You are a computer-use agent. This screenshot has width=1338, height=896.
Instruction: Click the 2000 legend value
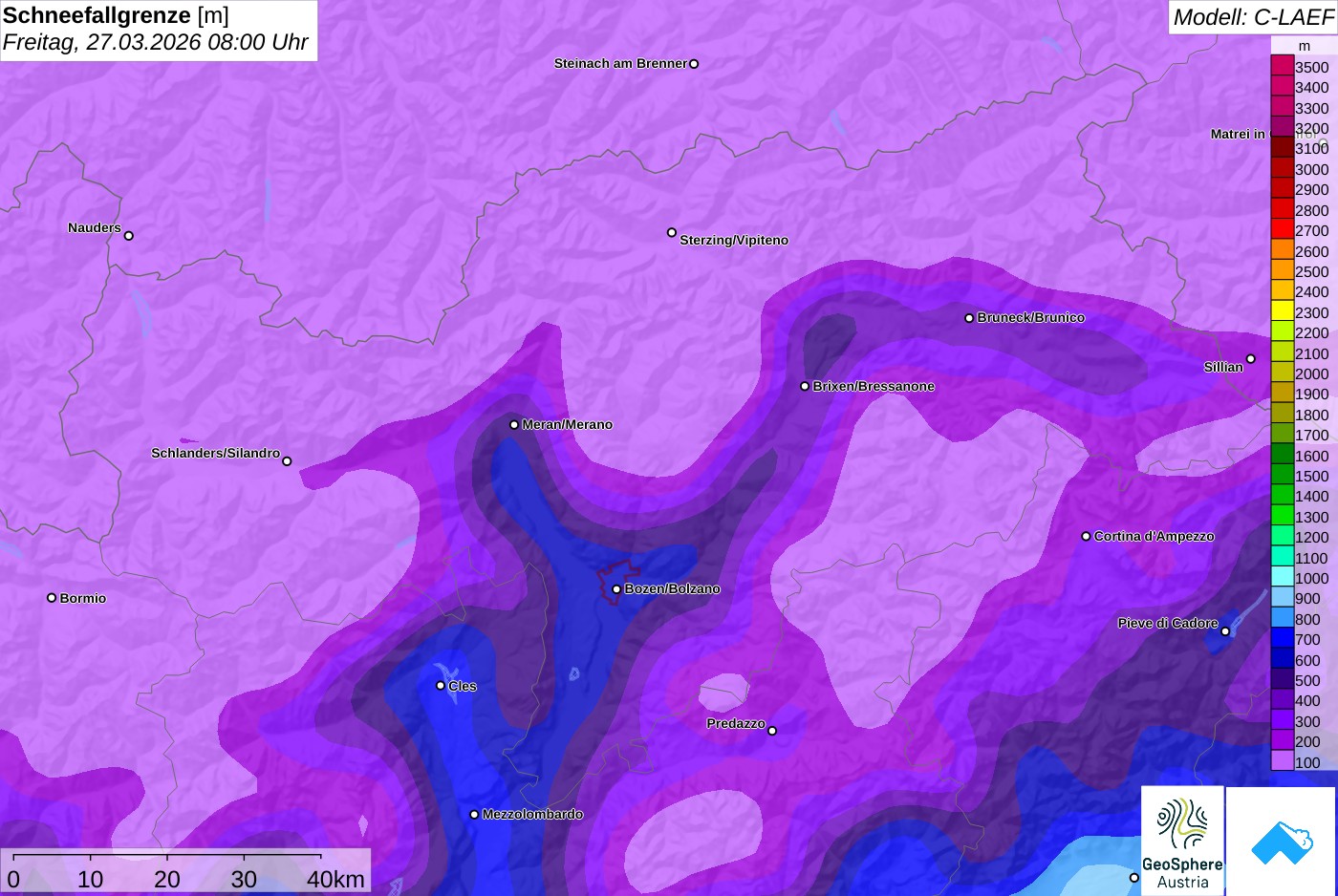(1312, 373)
